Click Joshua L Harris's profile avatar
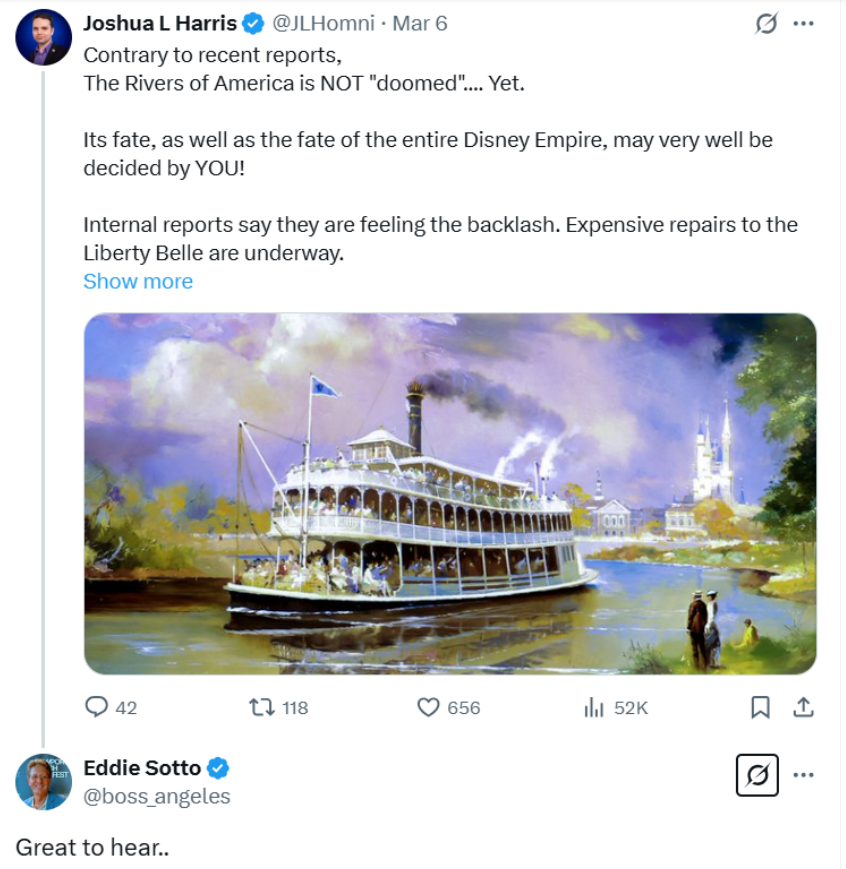This screenshot has height=869, width=846. (43, 38)
